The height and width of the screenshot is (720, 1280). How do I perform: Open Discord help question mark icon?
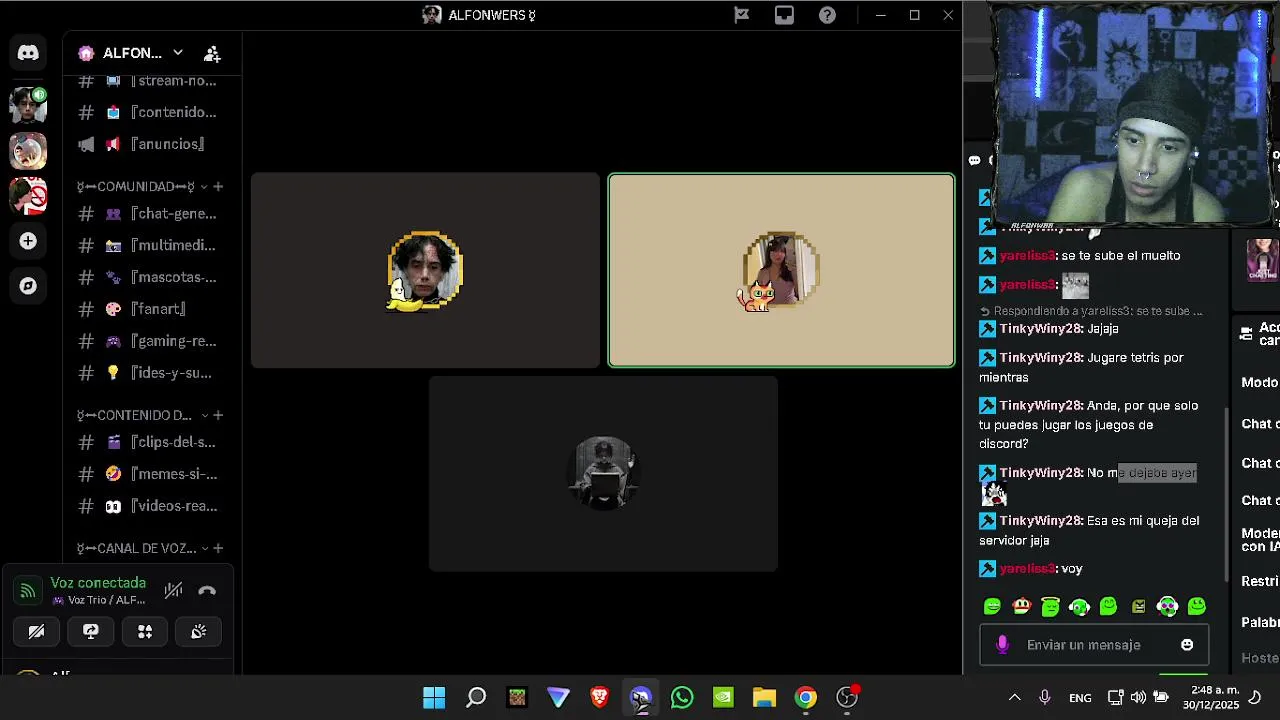(x=827, y=15)
